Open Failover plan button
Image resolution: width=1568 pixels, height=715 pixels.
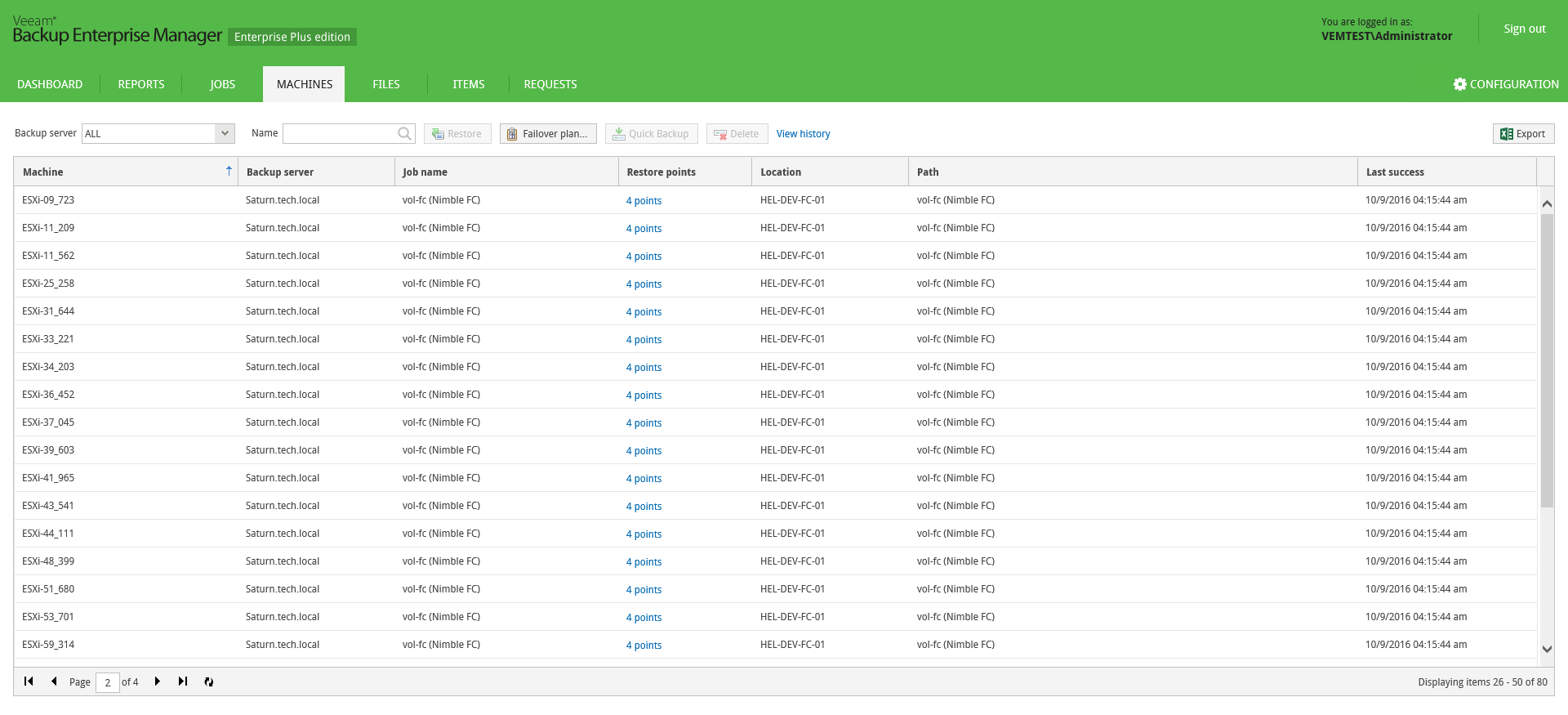548,134
